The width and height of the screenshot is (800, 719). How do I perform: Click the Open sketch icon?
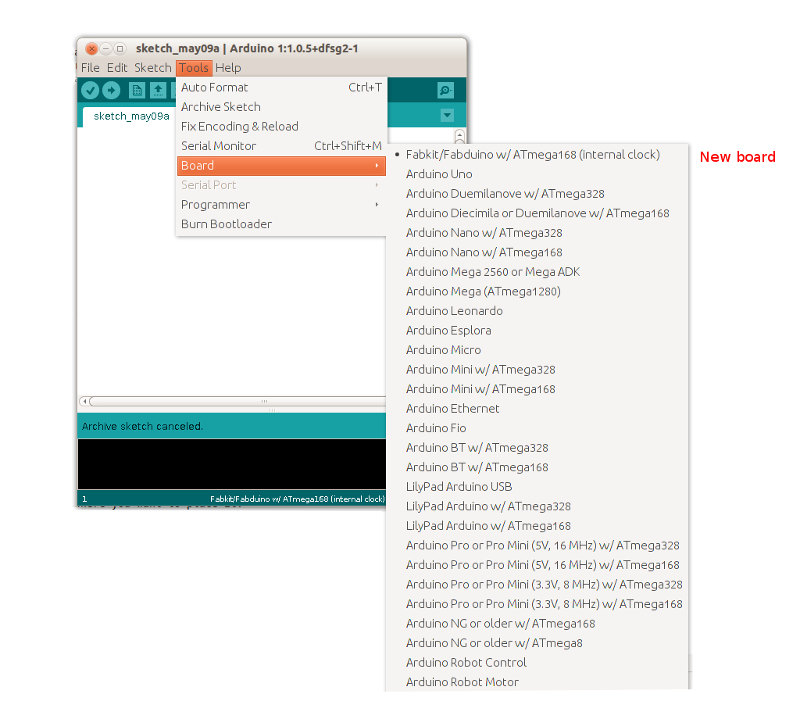click(x=158, y=90)
